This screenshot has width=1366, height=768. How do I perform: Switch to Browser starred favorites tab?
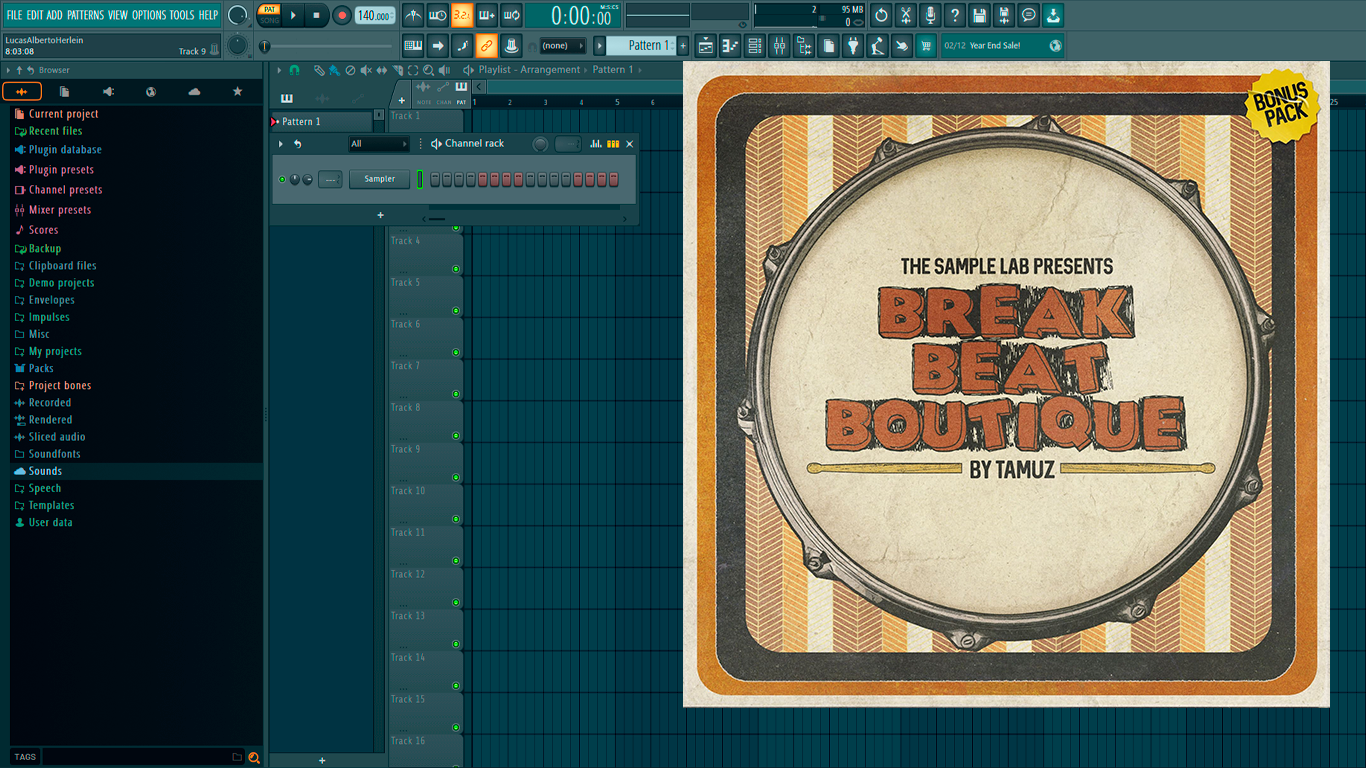point(237,92)
